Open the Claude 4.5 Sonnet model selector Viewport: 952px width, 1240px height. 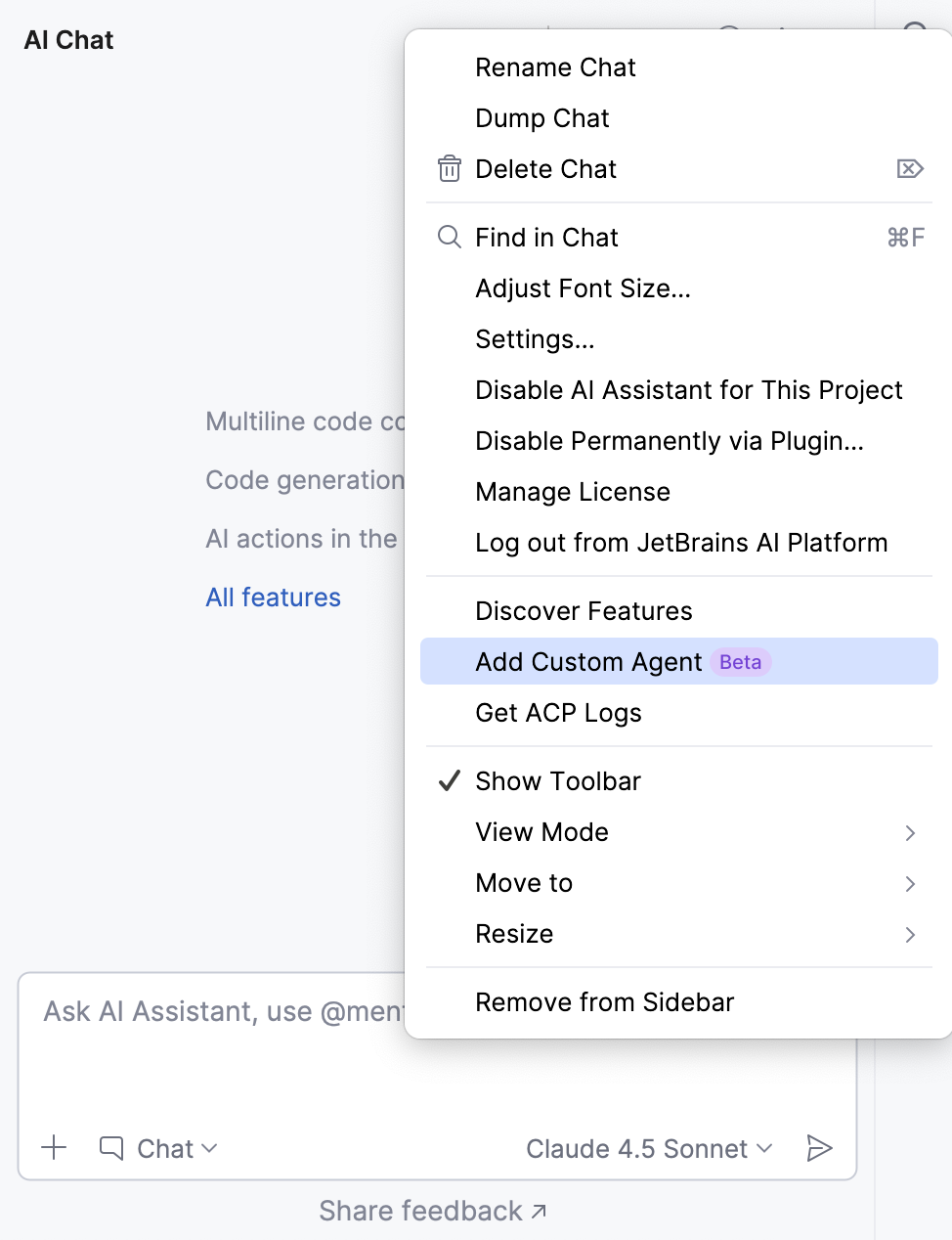[x=649, y=1148]
